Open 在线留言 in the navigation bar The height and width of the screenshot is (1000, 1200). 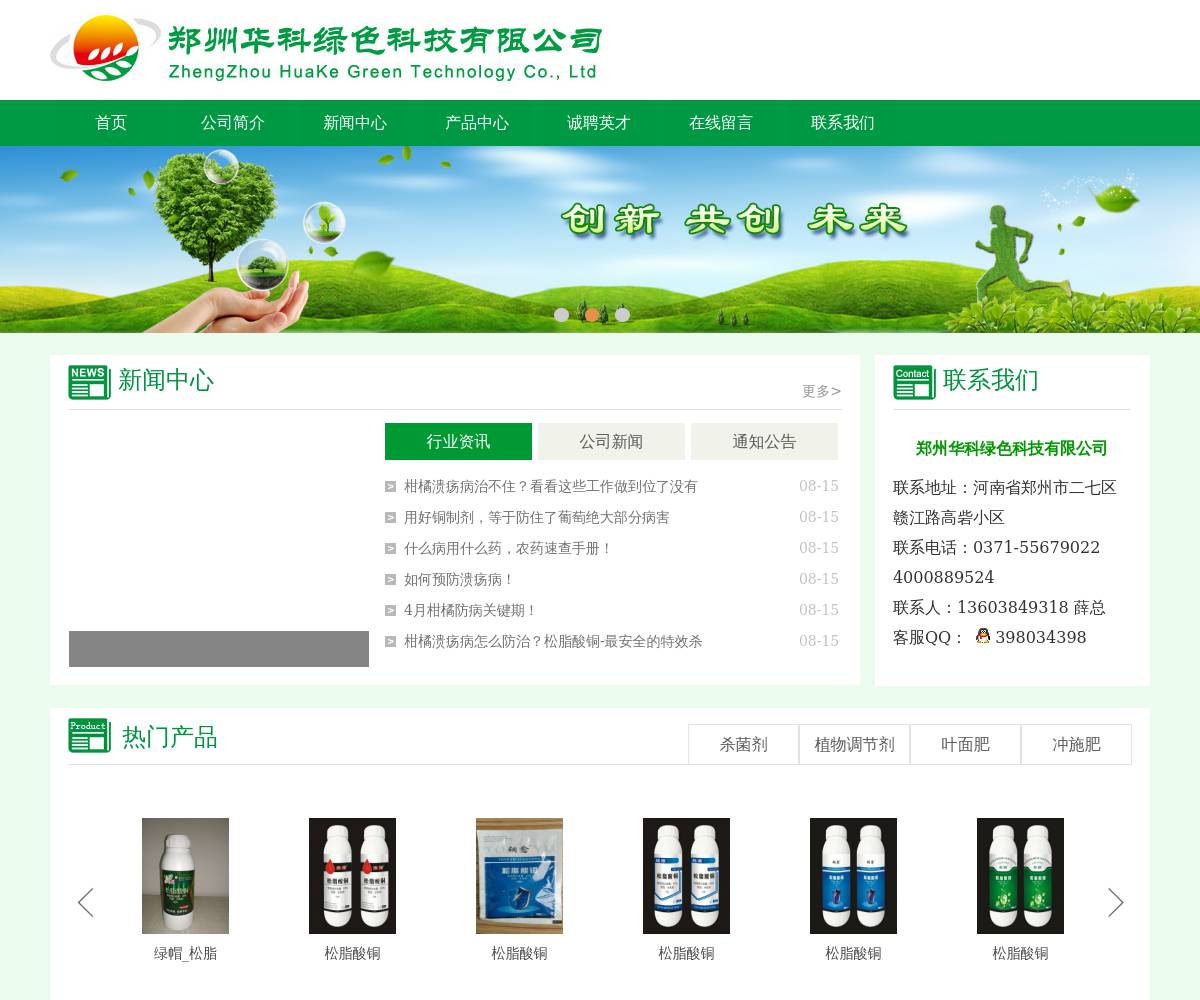(x=721, y=123)
